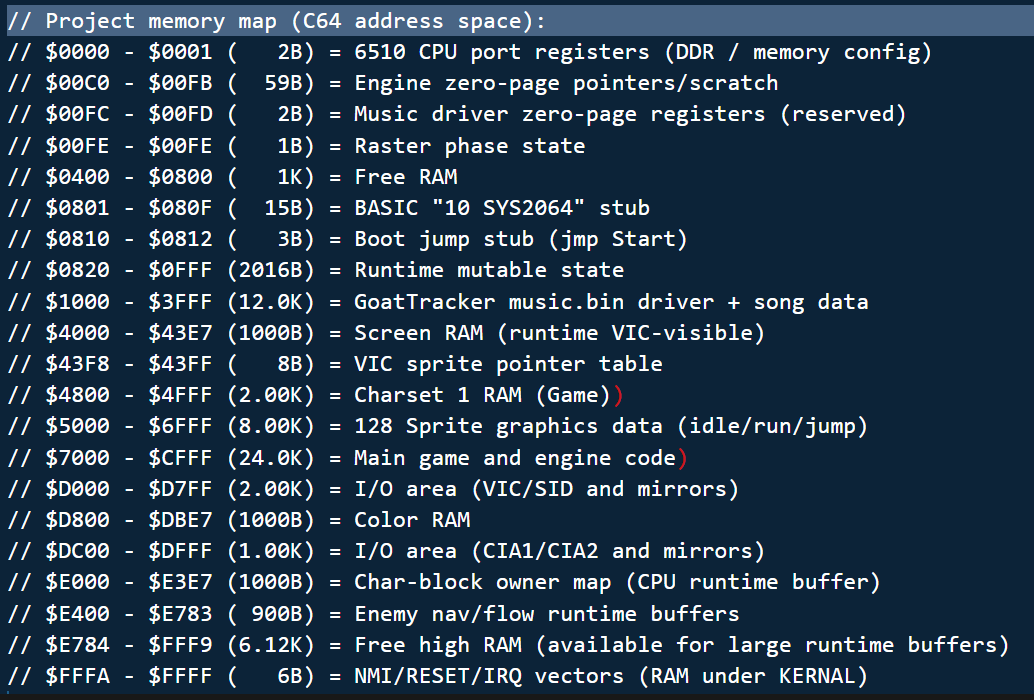
Task: Click the '( 1K)' size value
Action: tap(270, 177)
